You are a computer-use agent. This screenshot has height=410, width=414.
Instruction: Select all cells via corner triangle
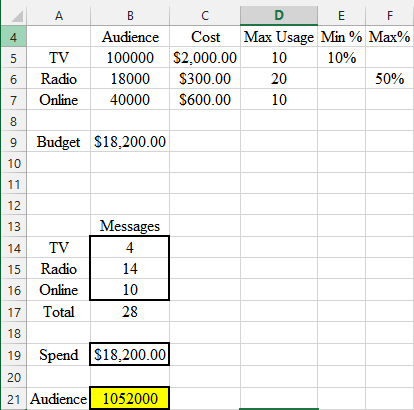[16, 16]
